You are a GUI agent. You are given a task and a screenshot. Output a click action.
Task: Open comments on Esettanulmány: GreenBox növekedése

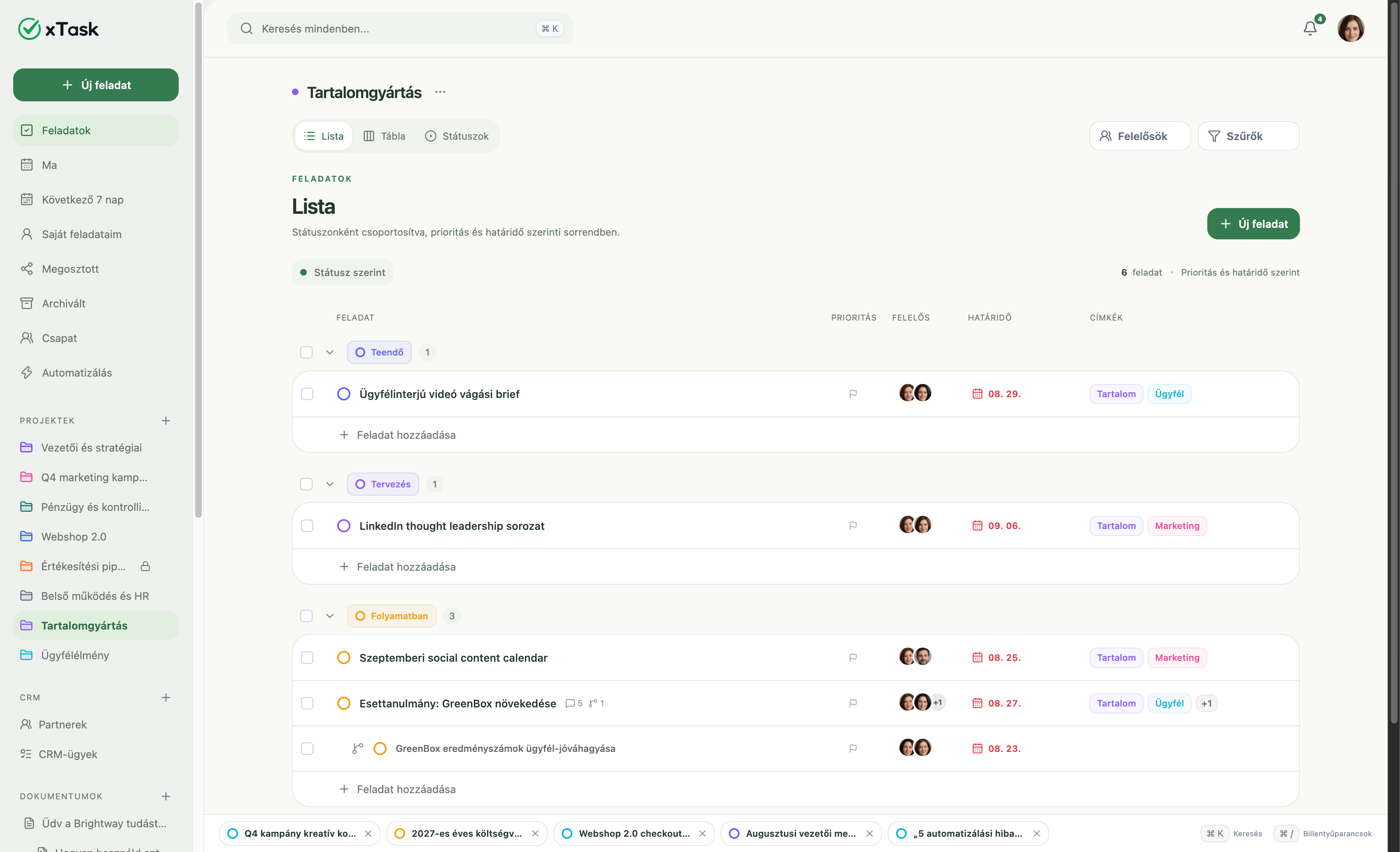pyautogui.click(x=574, y=703)
